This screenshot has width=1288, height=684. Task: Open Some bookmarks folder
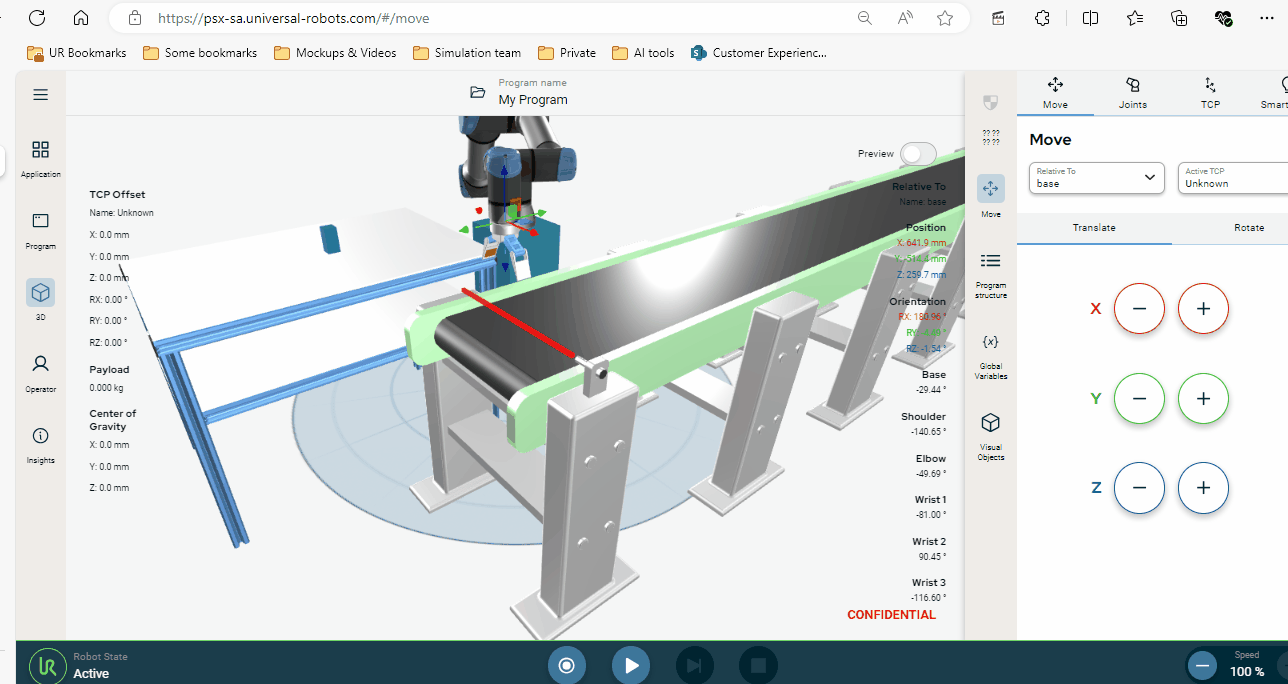point(200,53)
